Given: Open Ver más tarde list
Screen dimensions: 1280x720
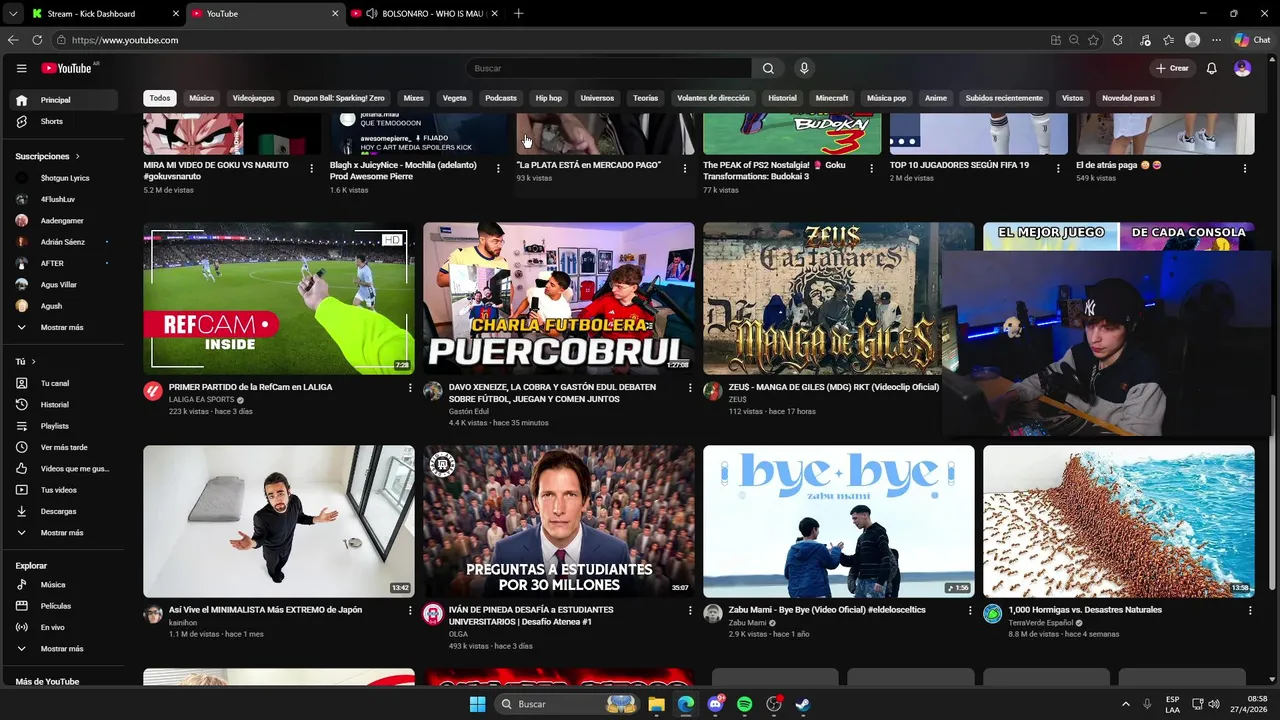Looking at the screenshot, I should point(64,447).
